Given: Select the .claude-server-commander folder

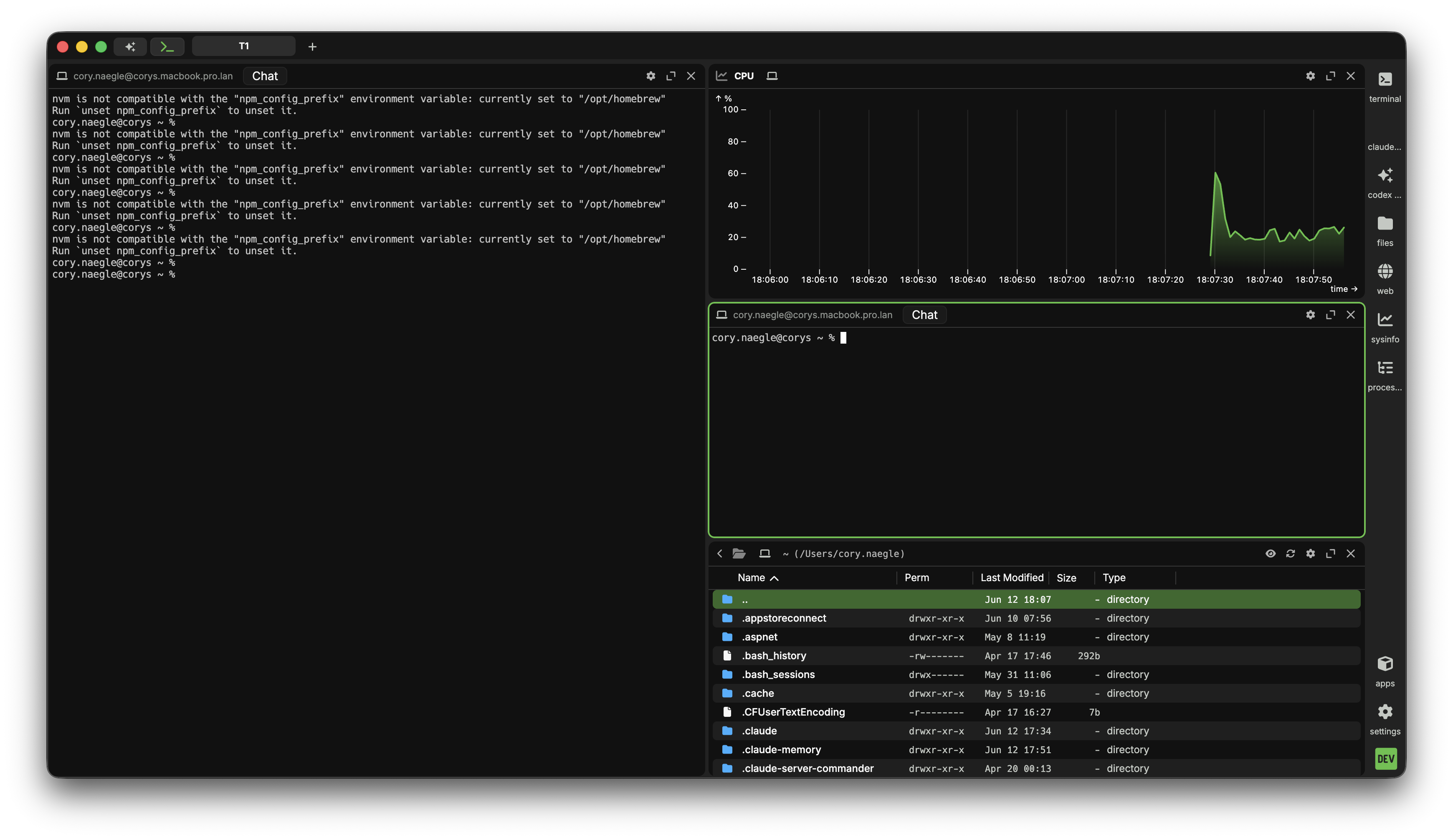Looking at the screenshot, I should [x=1036, y=769].
